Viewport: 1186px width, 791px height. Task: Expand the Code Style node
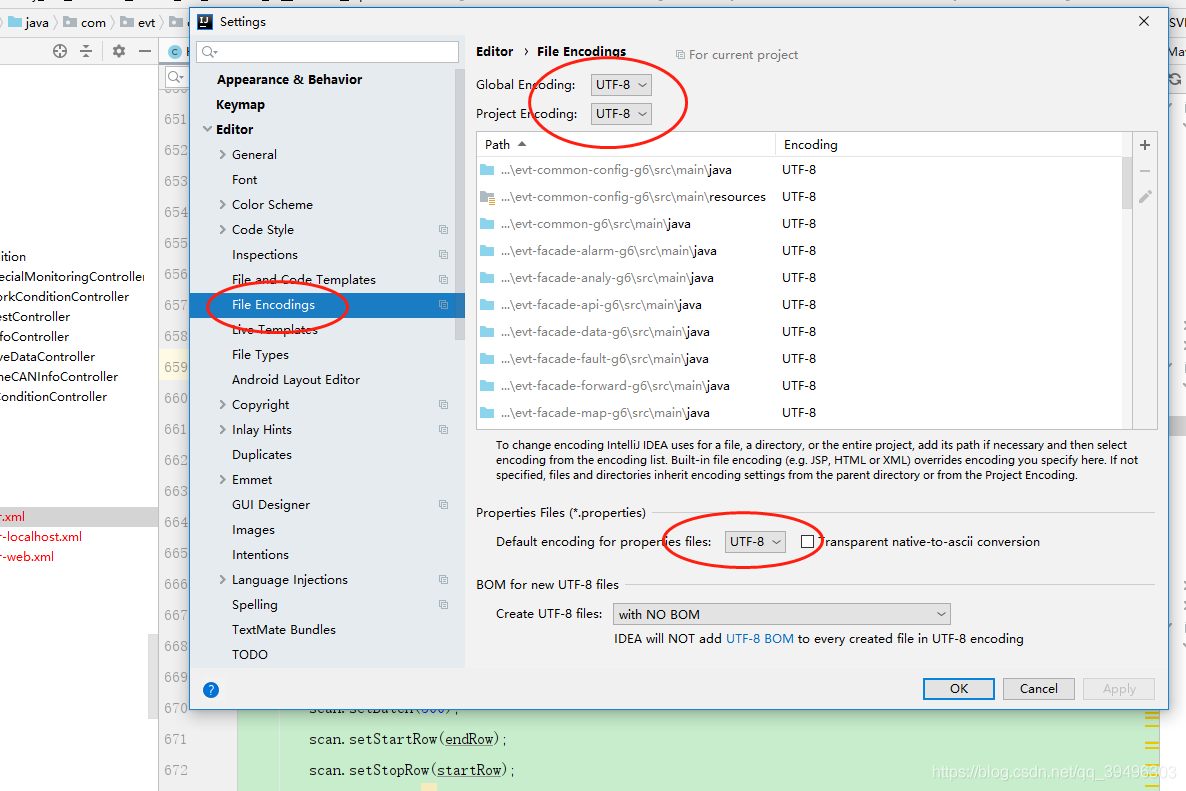point(222,229)
